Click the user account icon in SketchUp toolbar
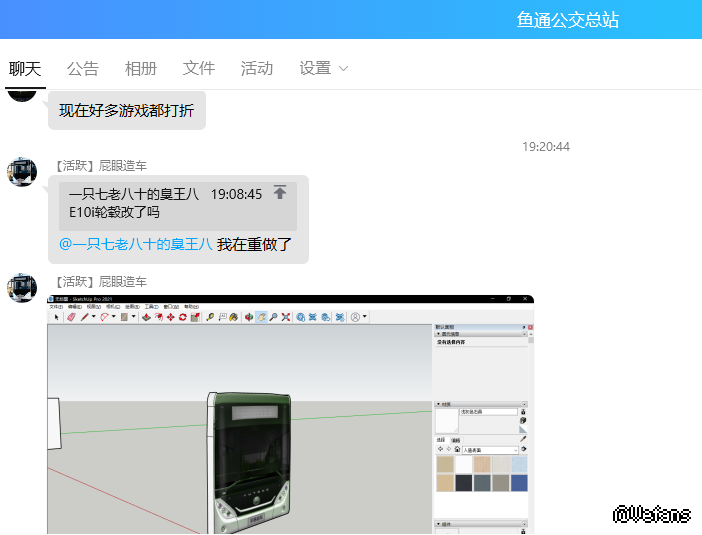Screen dimensions: 702x535 pyautogui.click(x=355, y=317)
